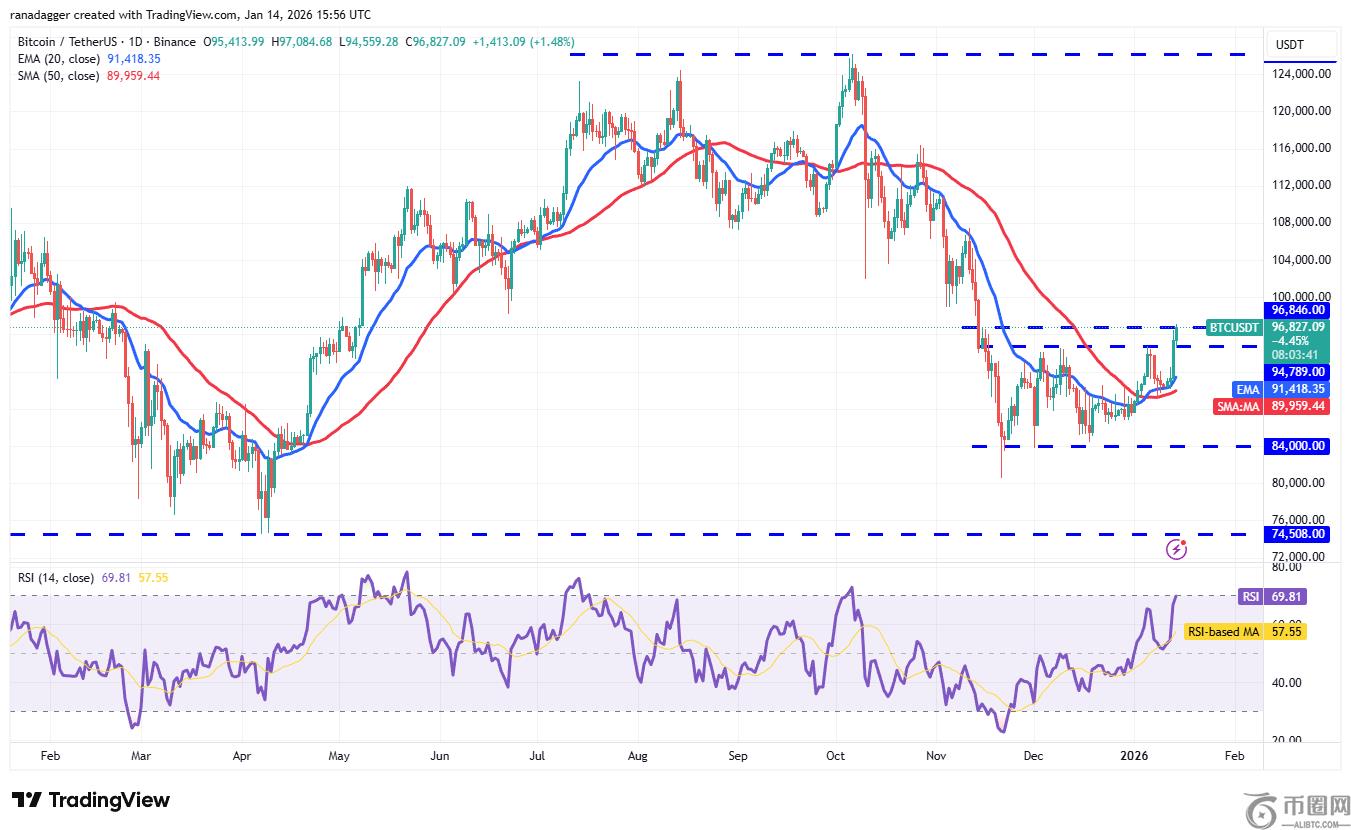The image size is (1351, 830).
Task: Select the EMA (20, close) indicator legend
Action: [x=58, y=59]
